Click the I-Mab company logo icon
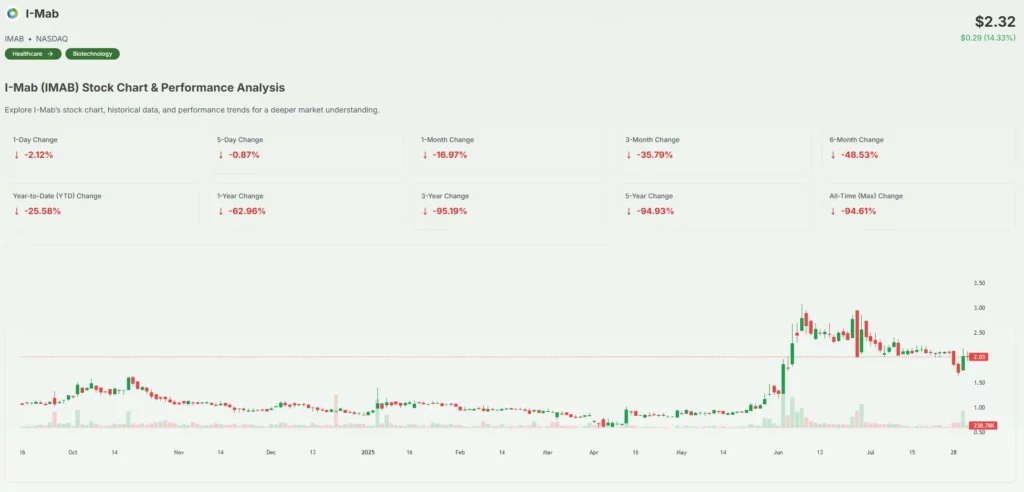Viewport: 1024px width, 492px height. 12,14
